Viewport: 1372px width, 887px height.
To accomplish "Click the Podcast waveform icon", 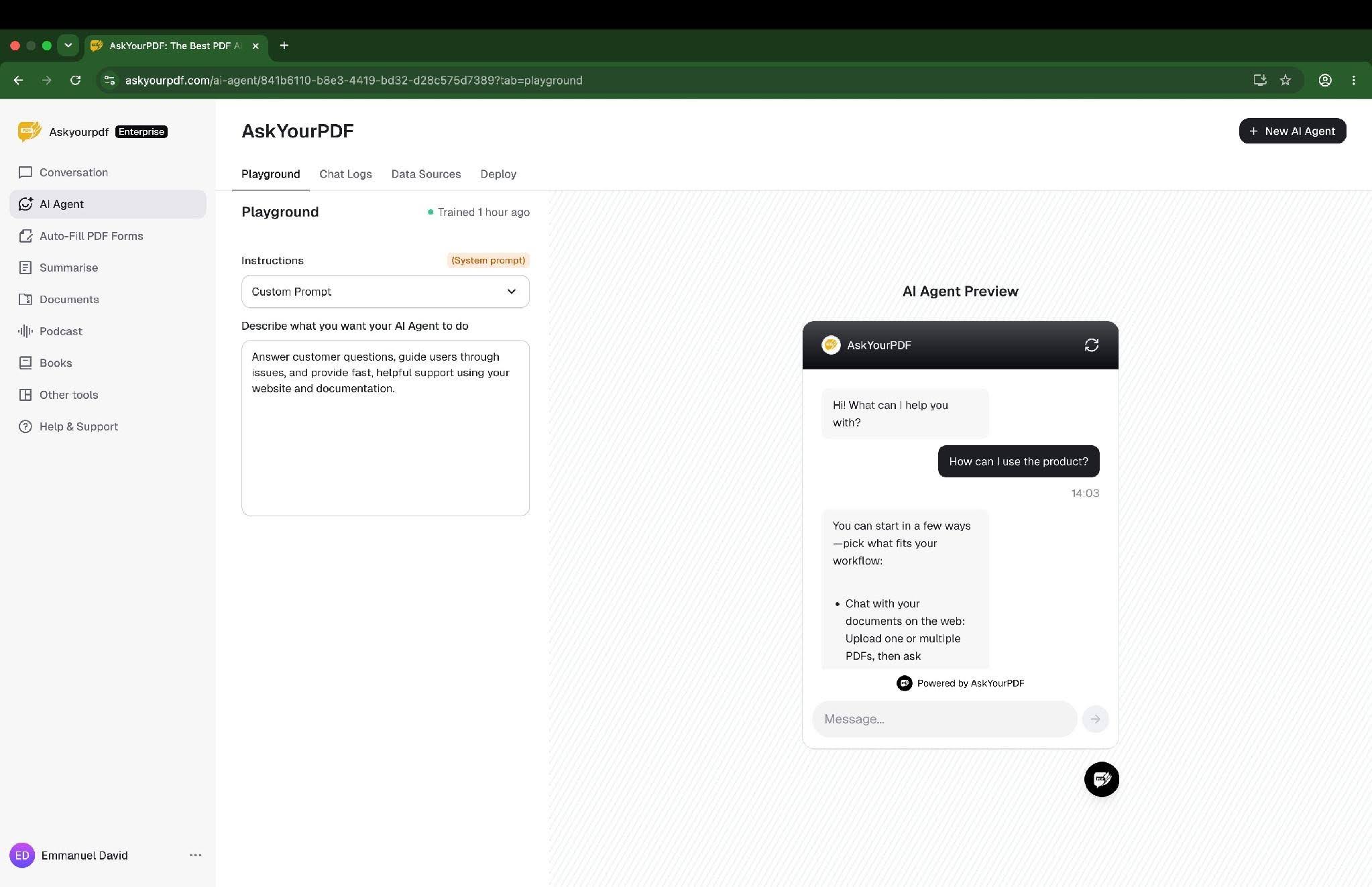I will pyautogui.click(x=25, y=331).
